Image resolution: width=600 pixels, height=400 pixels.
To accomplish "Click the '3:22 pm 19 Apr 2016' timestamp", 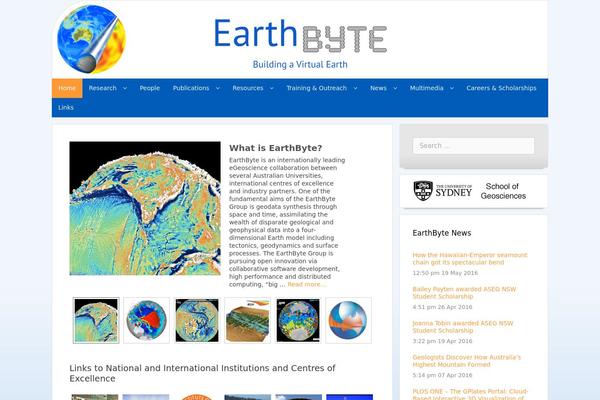I will tap(442, 341).
